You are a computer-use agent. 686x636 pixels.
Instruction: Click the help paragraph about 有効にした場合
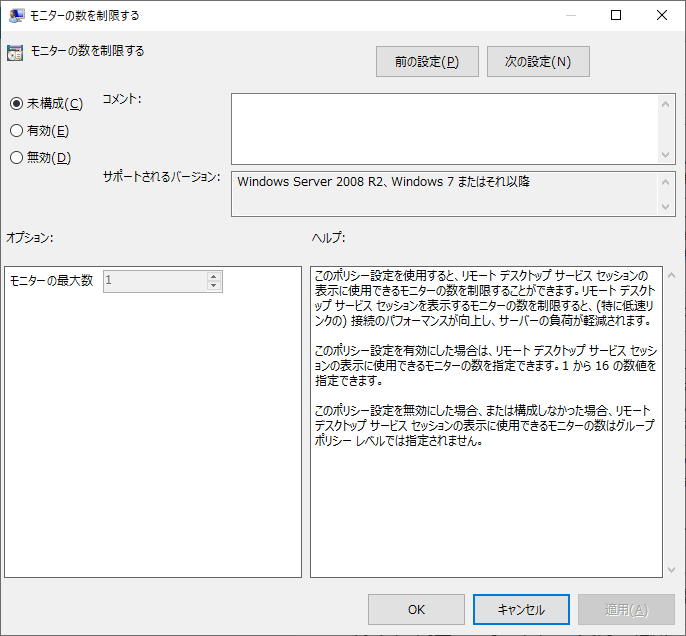[x=486, y=365]
